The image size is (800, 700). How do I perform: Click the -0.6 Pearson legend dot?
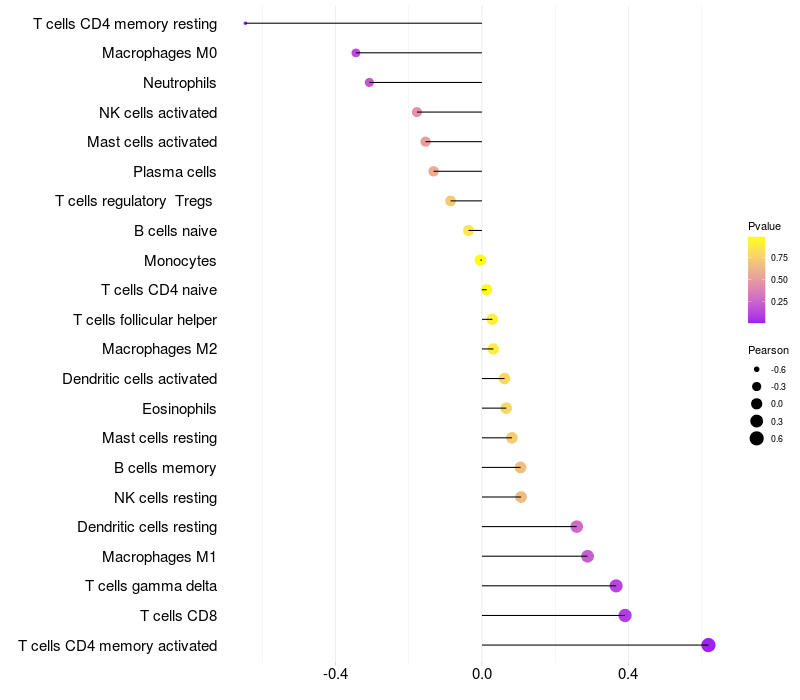(757, 369)
